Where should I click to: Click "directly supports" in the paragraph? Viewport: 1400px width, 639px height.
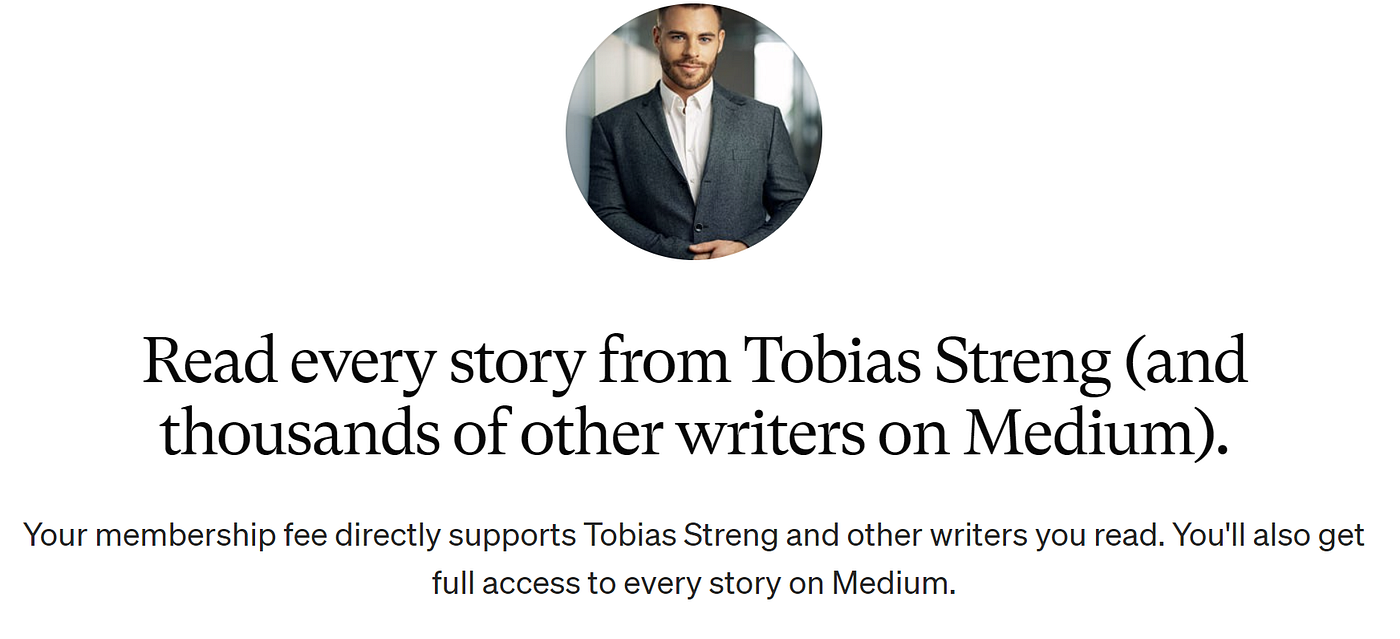pyautogui.click(x=455, y=535)
